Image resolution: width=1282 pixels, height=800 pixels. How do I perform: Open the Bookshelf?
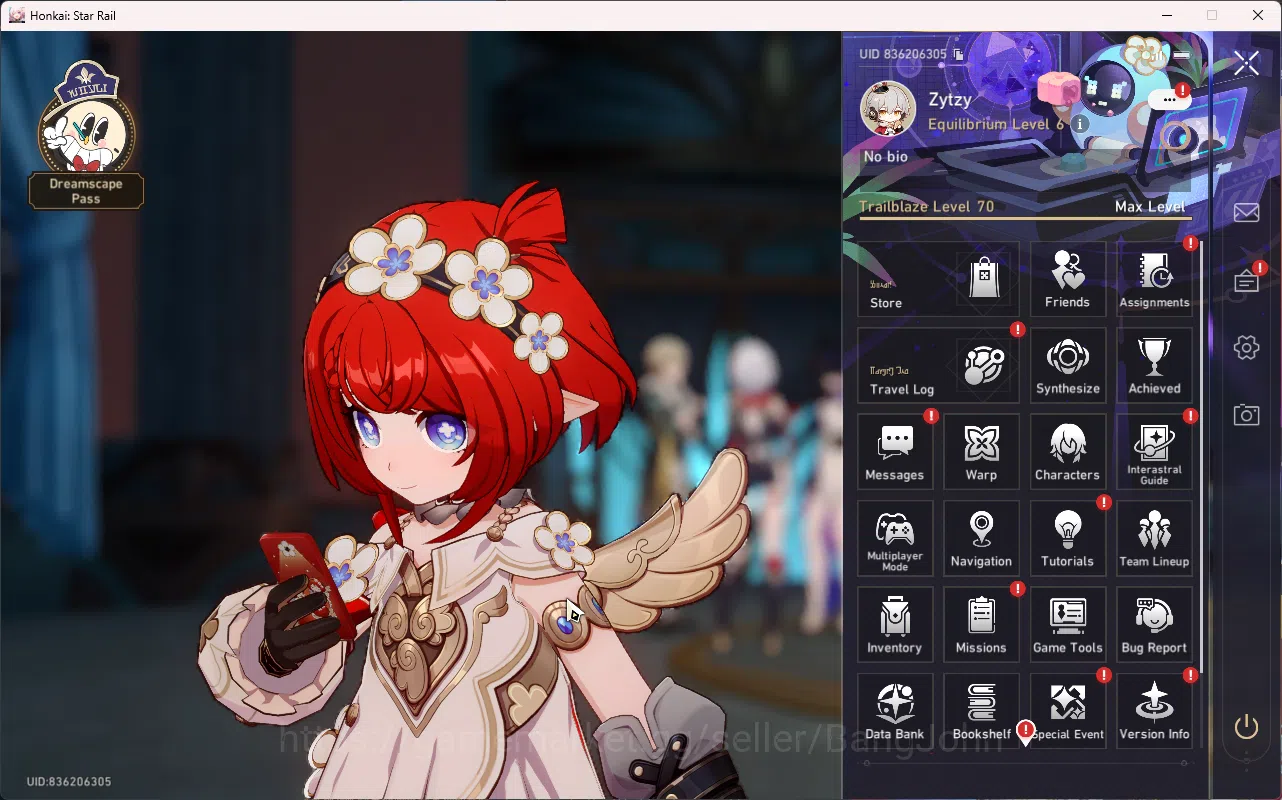pyautogui.click(x=981, y=711)
